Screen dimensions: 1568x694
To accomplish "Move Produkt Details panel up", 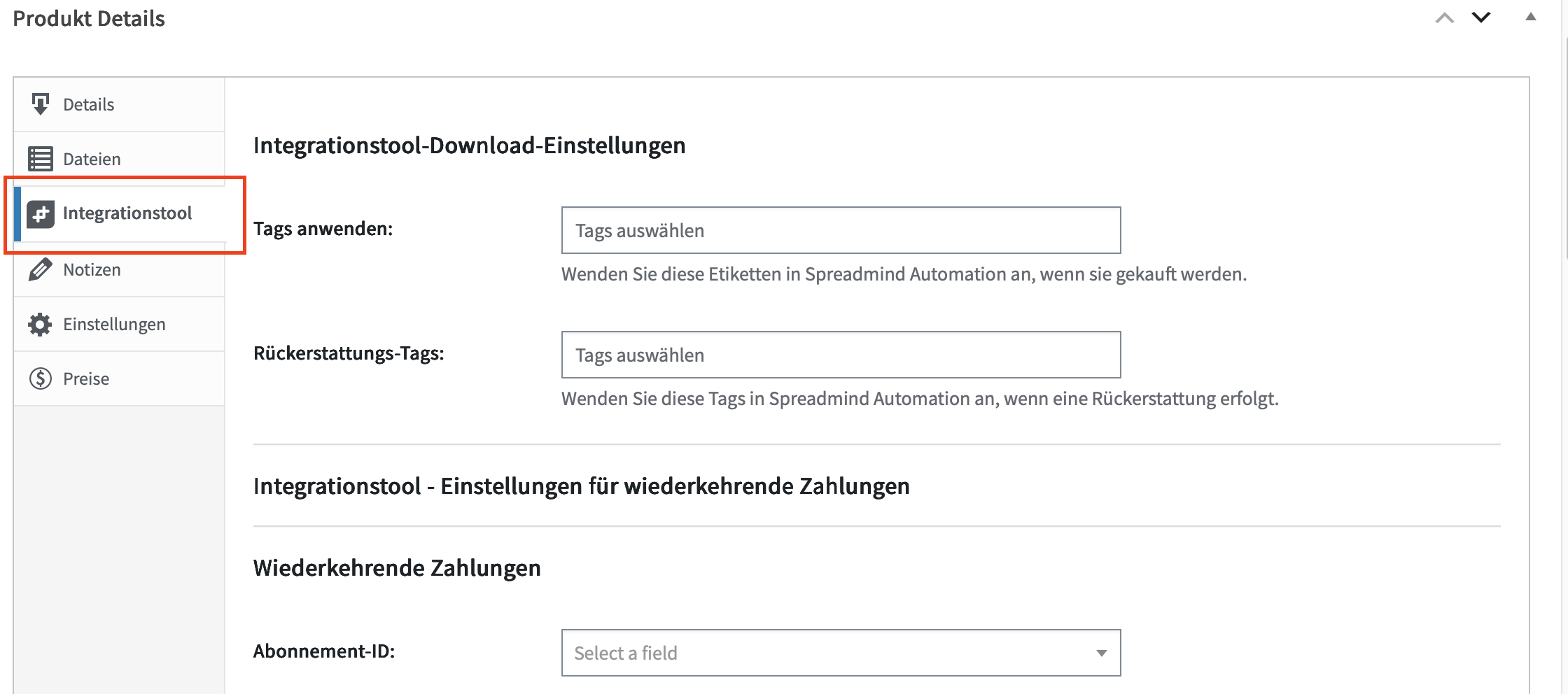I will pos(1445,18).
